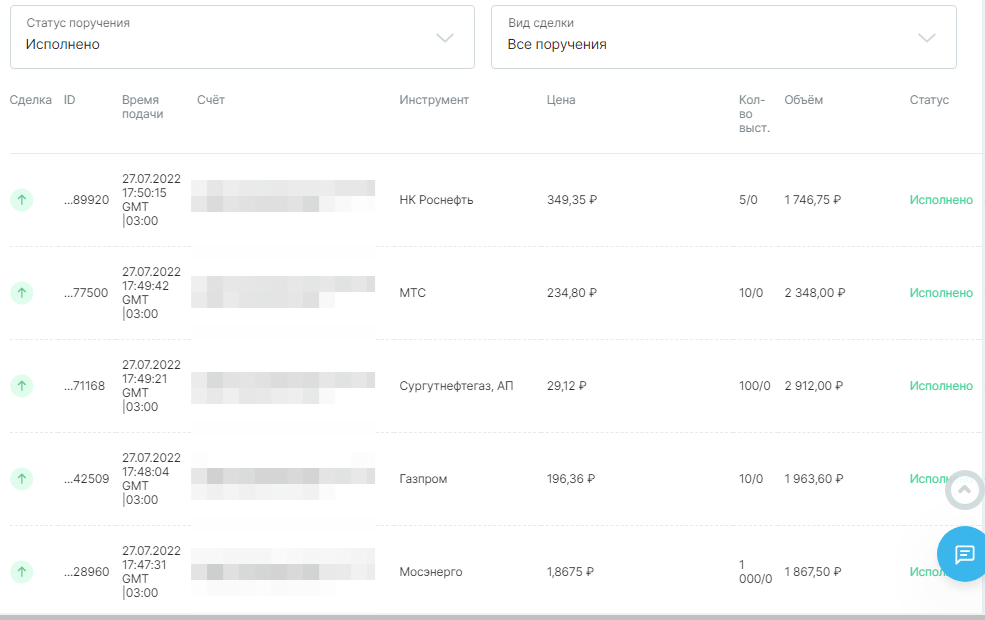Screen dimensions: 985x620
Task: Click the Газпром instrument name
Action: pyautogui.click(x=423, y=479)
